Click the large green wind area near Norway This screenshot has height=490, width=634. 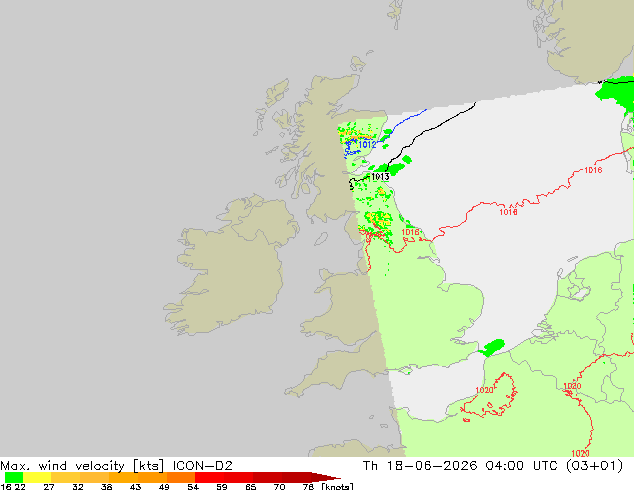pos(618,94)
